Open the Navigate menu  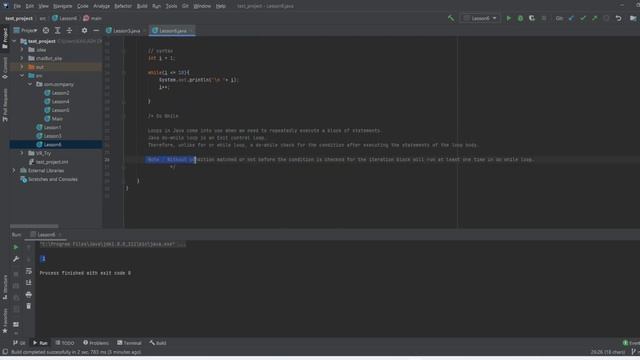[62, 6]
